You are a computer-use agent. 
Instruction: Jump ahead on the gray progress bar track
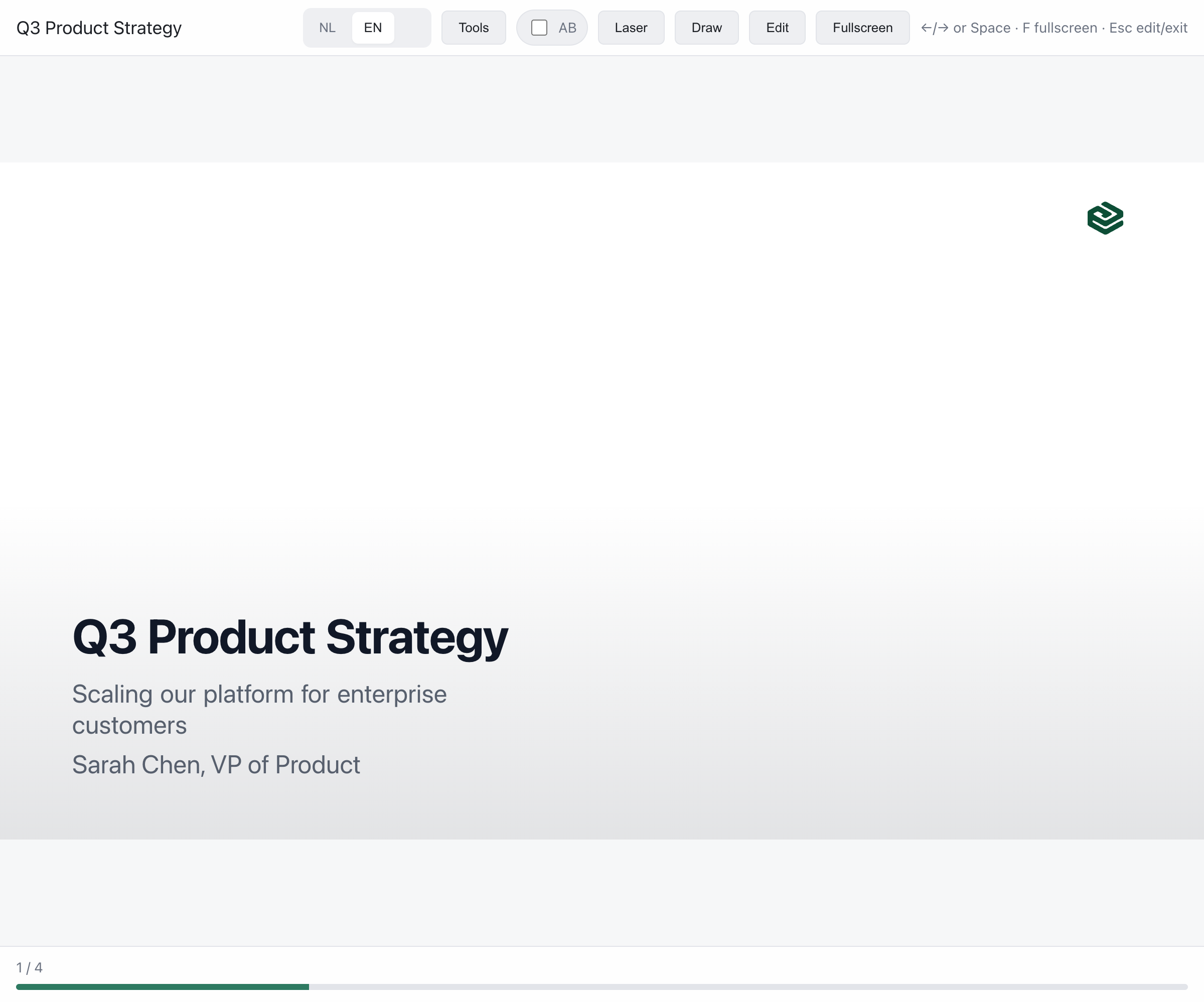tap(748, 987)
